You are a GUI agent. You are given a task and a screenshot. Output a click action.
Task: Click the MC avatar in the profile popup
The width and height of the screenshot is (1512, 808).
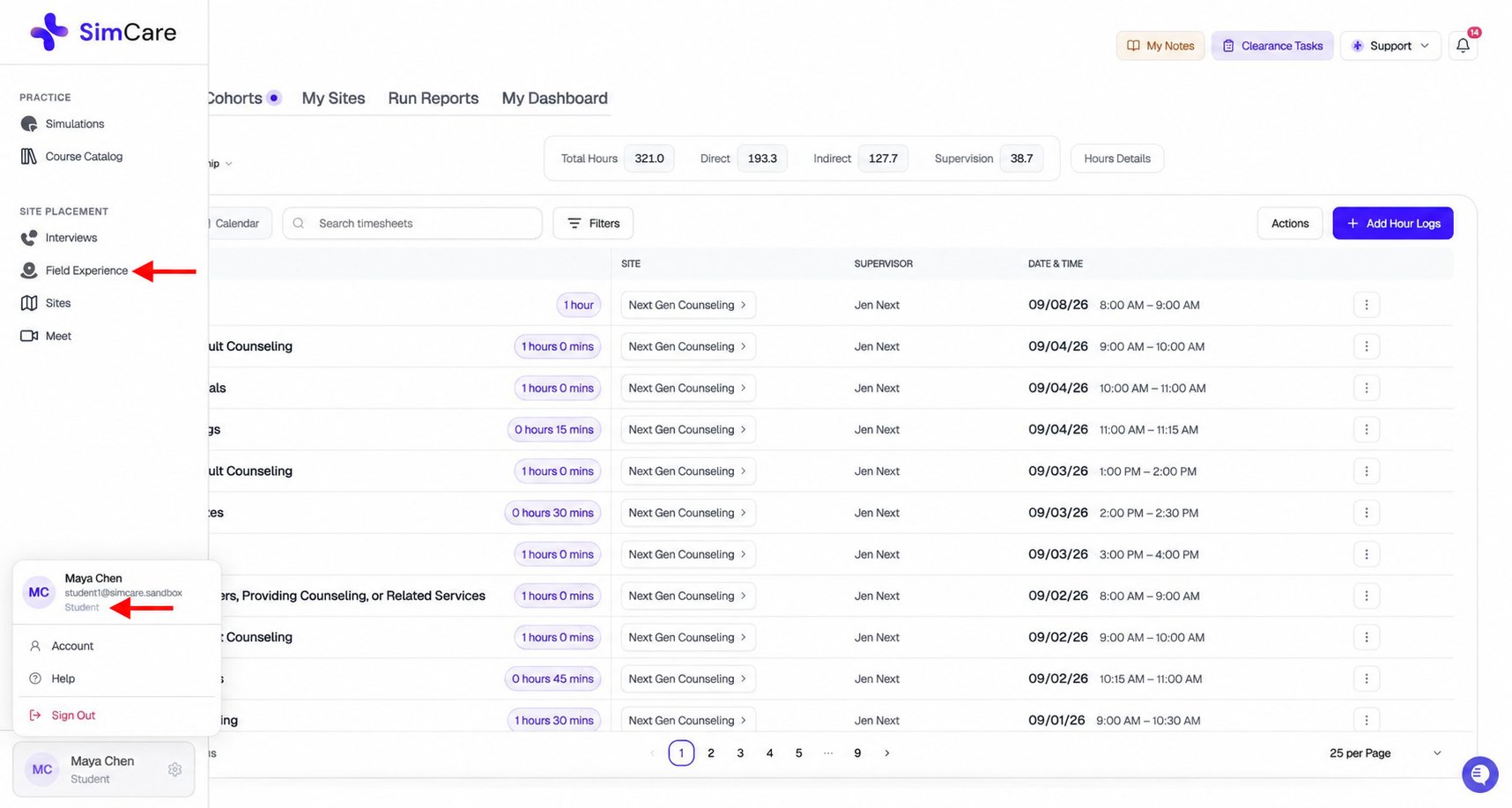click(x=39, y=592)
